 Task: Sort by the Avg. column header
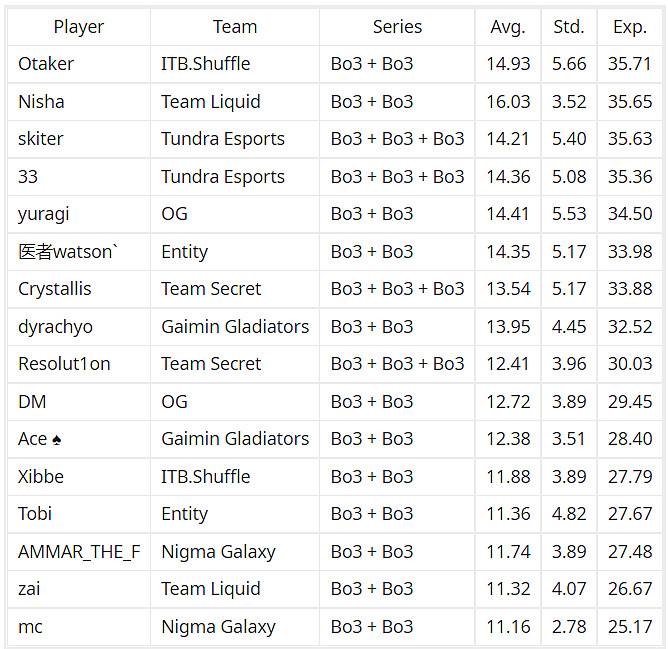pos(508,27)
